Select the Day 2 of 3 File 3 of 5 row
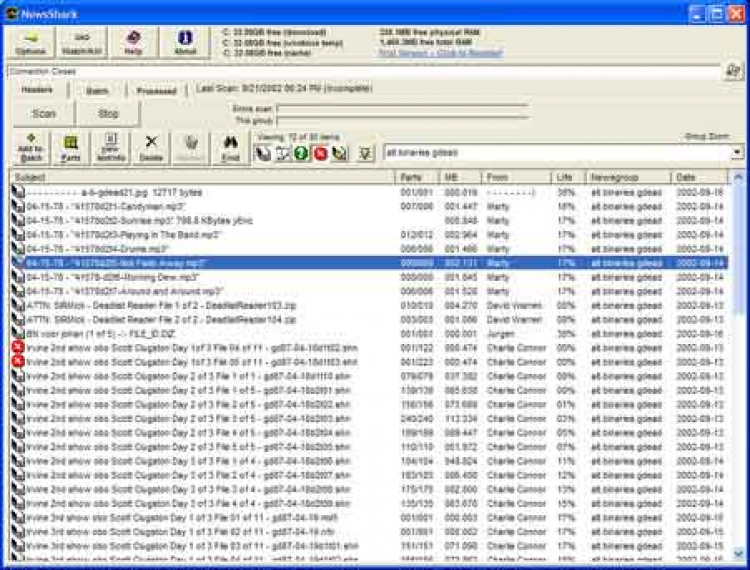The height and width of the screenshot is (570, 750). [x=369, y=419]
